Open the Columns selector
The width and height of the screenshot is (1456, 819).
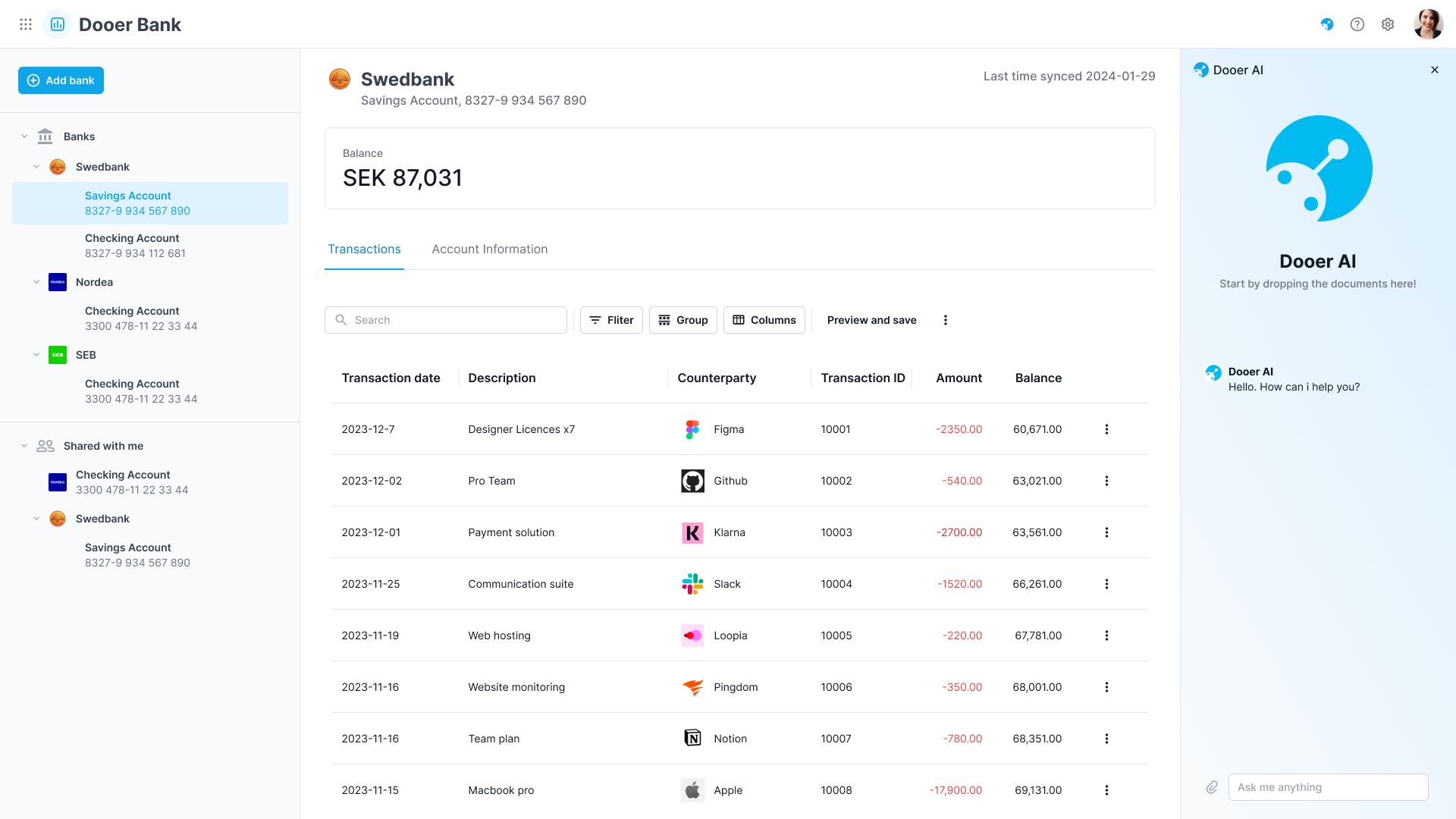(x=764, y=320)
